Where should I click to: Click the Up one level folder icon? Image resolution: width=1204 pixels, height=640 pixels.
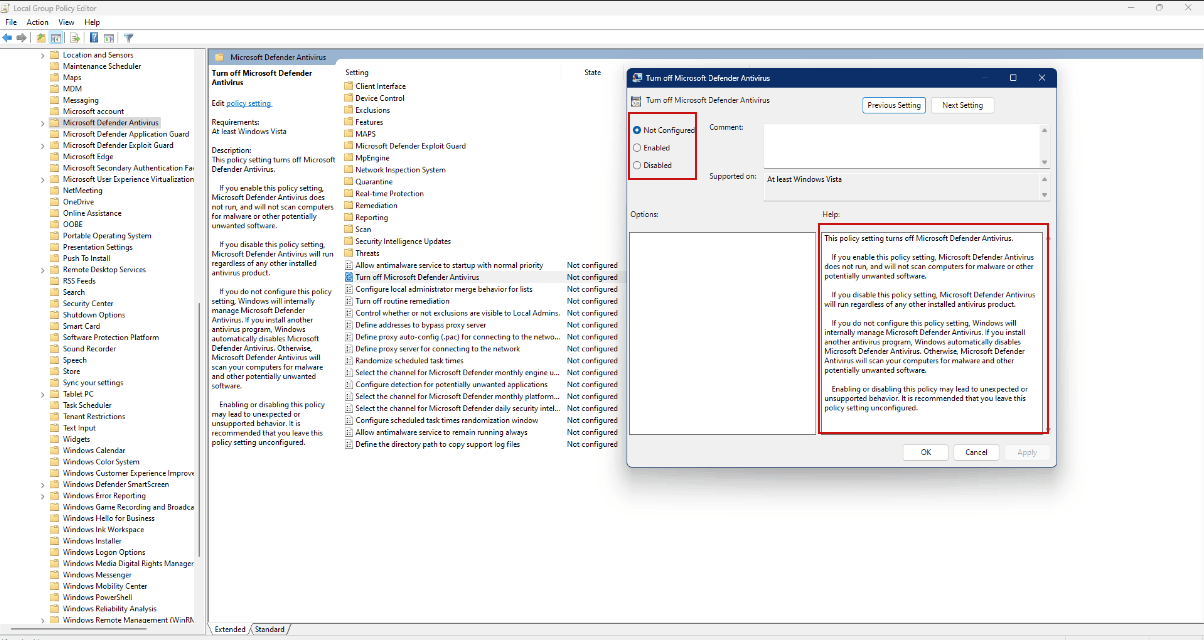(x=41, y=38)
